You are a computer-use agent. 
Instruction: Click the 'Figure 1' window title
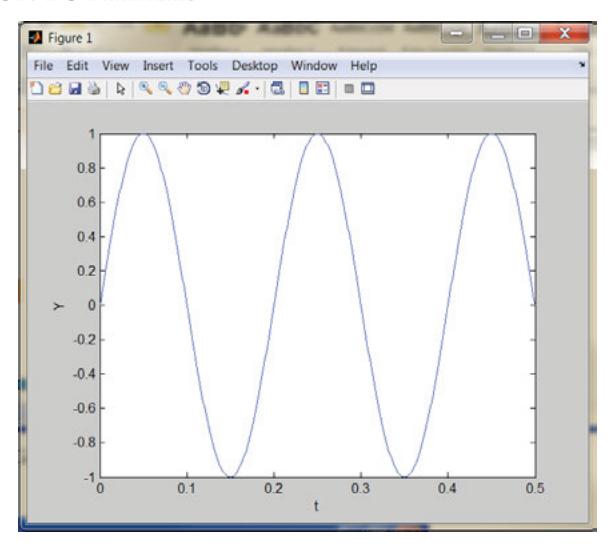(x=70, y=38)
